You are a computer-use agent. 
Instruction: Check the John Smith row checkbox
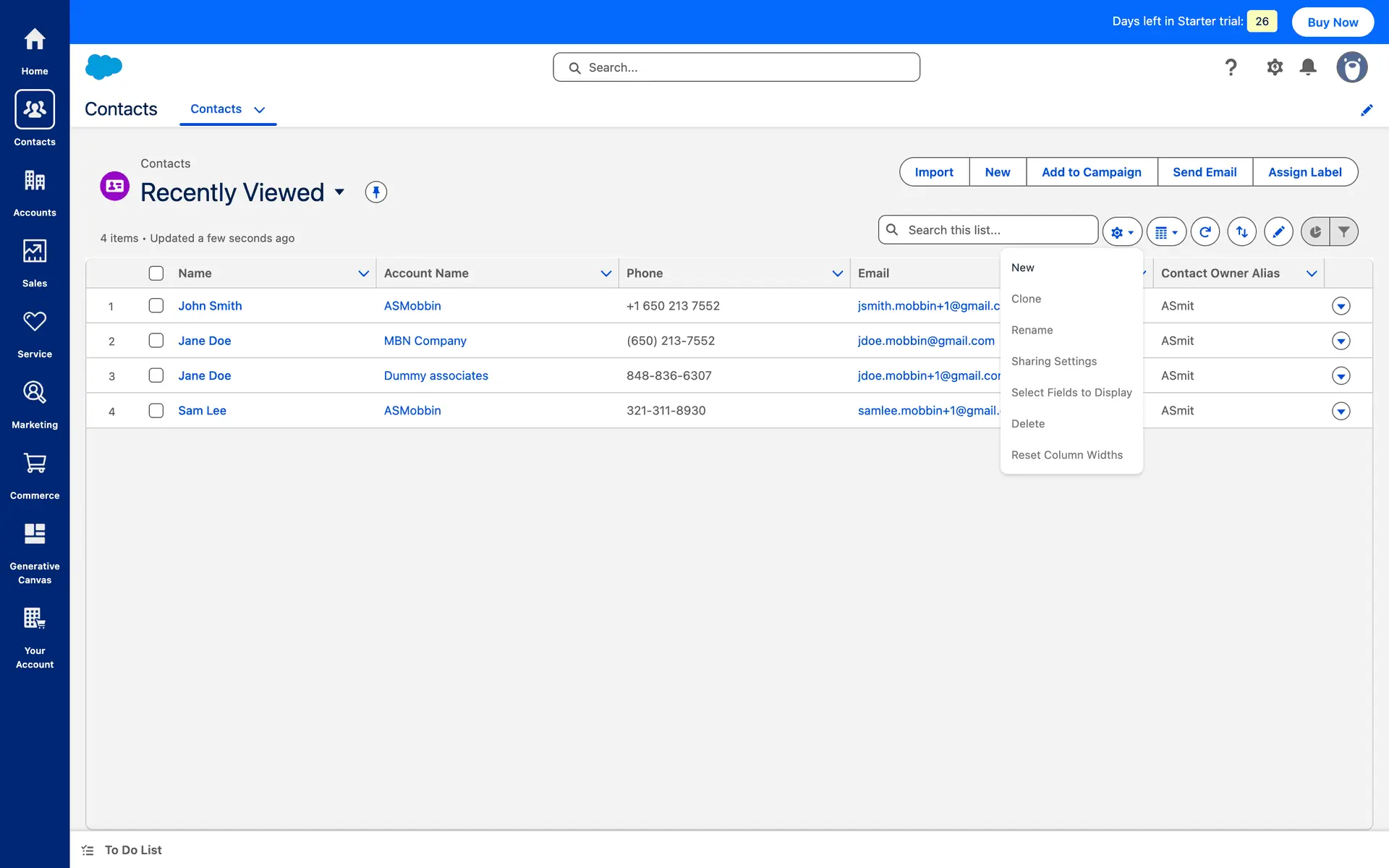156,306
